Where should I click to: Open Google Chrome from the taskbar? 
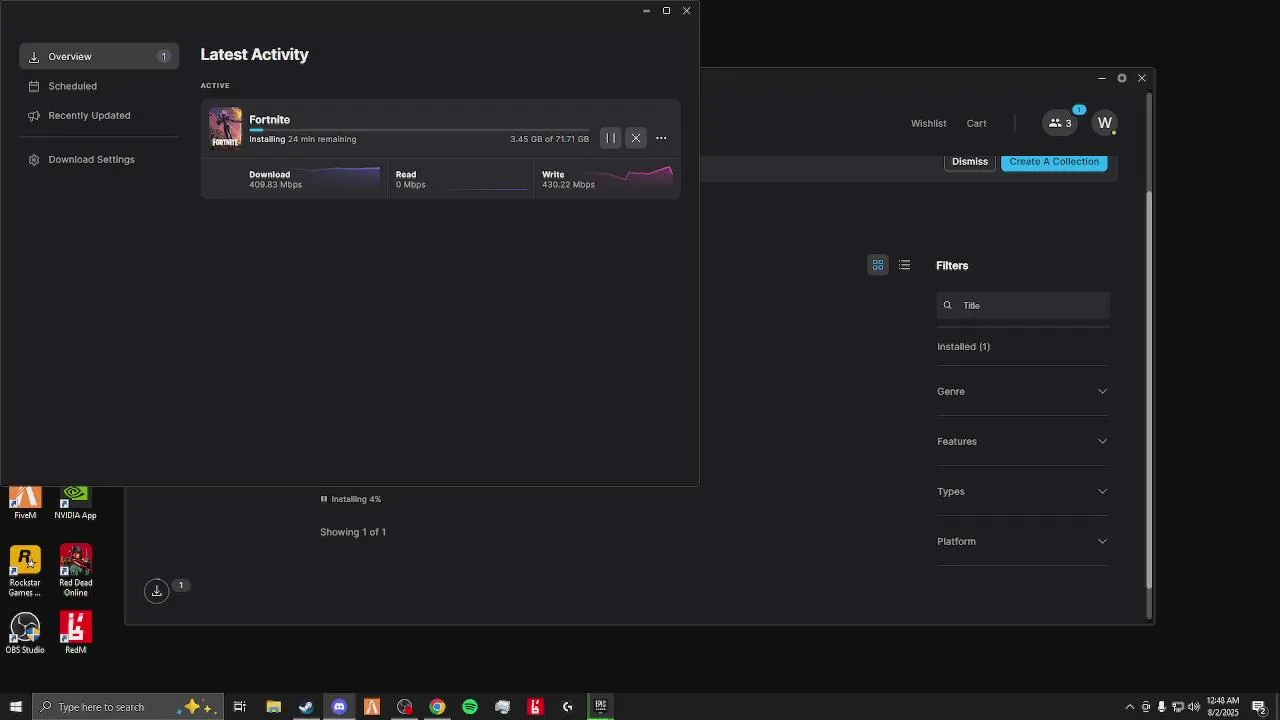(437, 707)
